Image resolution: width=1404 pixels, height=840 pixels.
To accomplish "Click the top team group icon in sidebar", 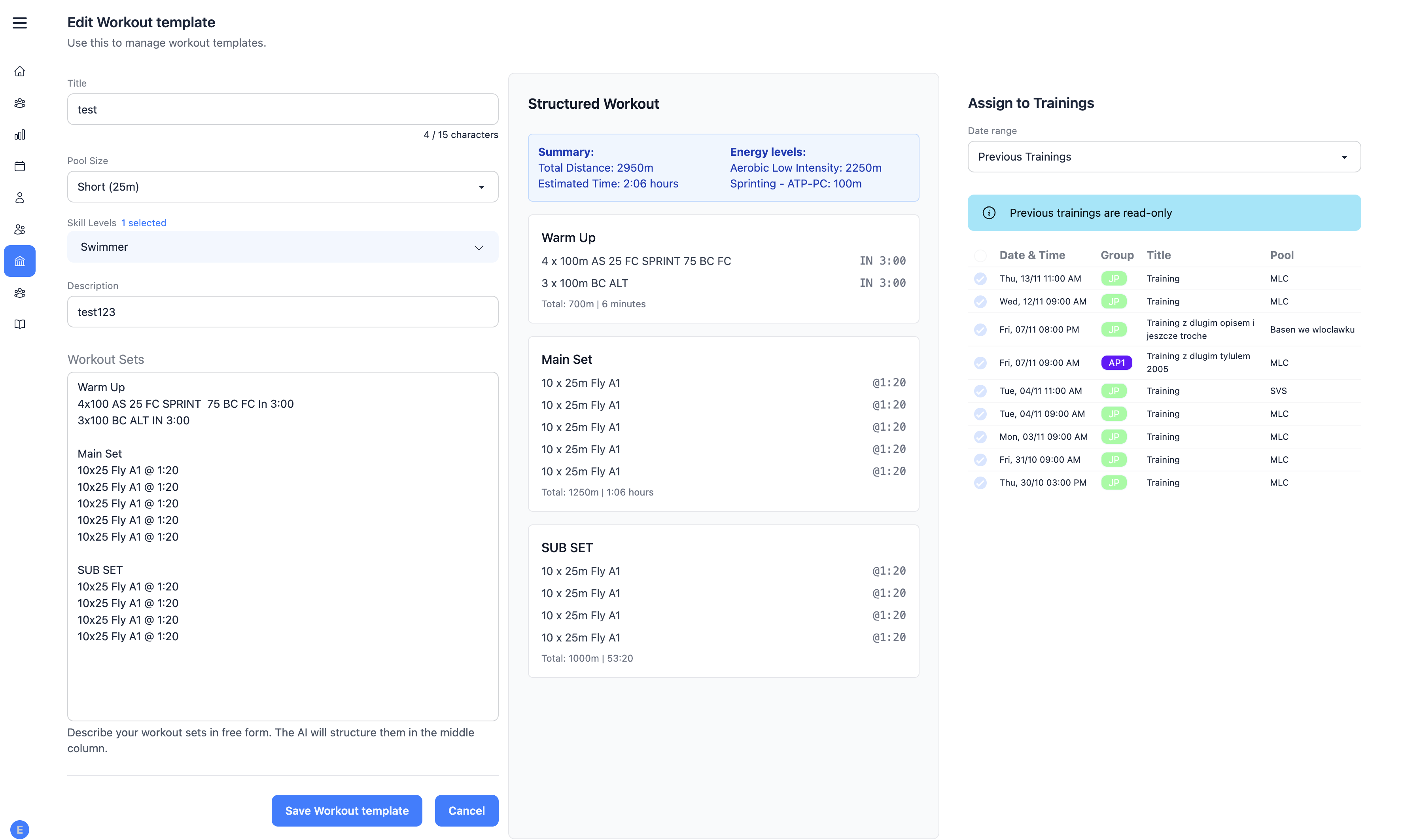I will tap(20, 103).
